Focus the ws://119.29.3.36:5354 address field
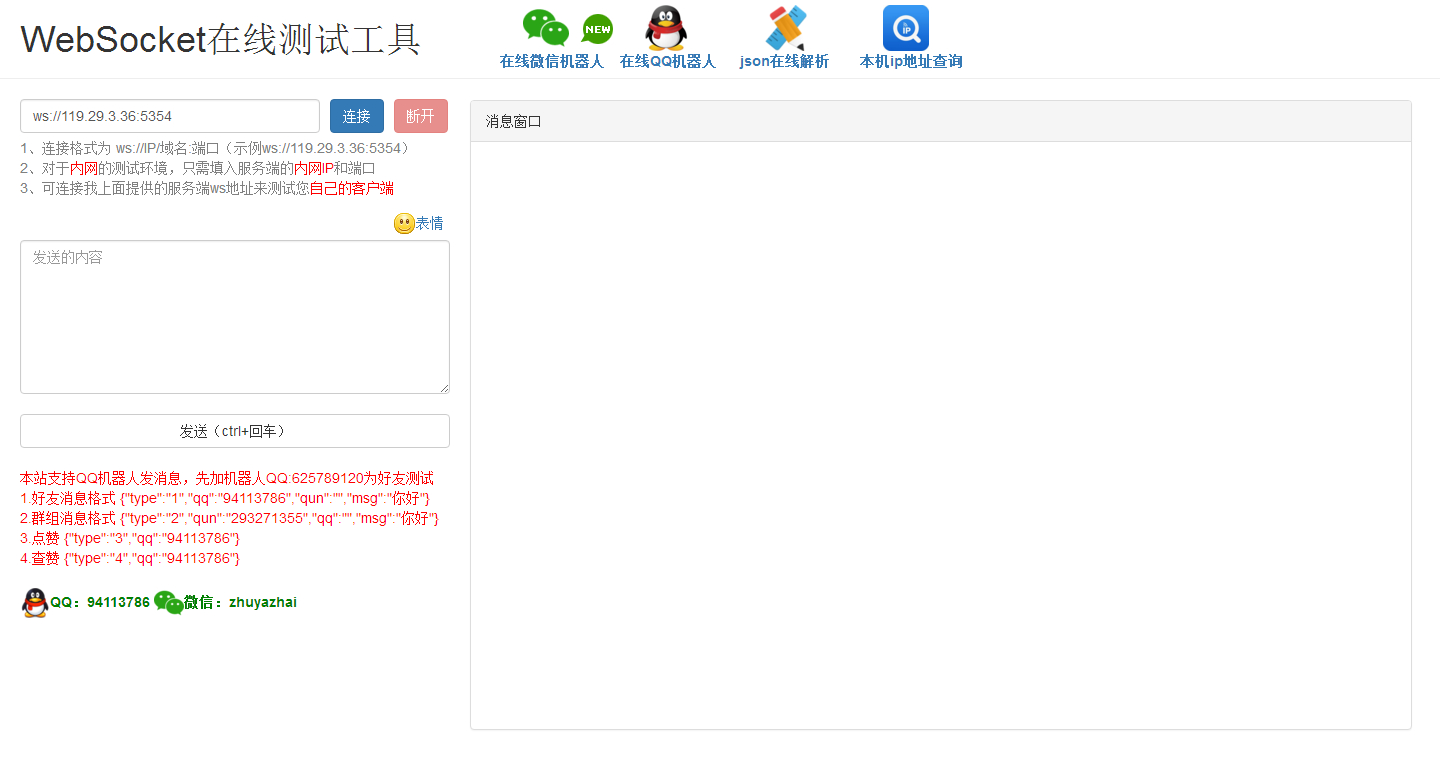Screen dimensions: 1440x757 coord(170,116)
